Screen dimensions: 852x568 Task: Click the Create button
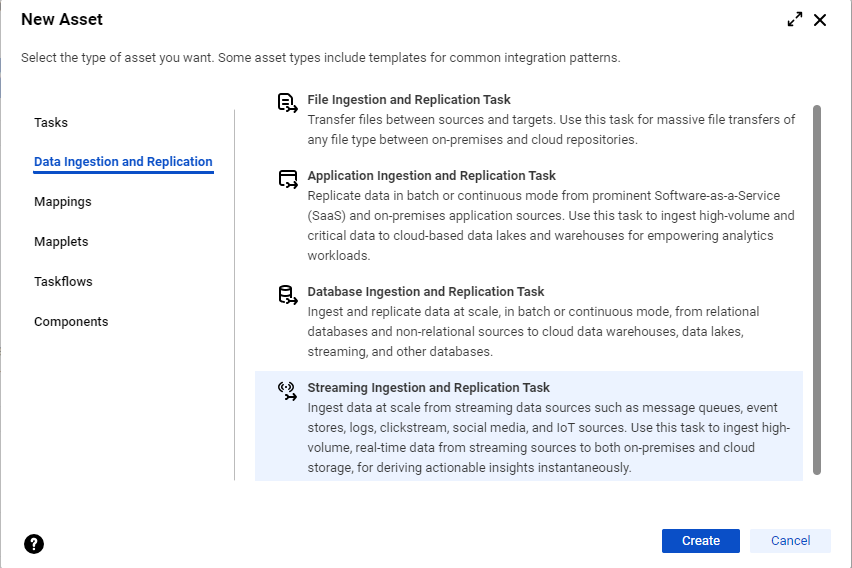[700, 541]
